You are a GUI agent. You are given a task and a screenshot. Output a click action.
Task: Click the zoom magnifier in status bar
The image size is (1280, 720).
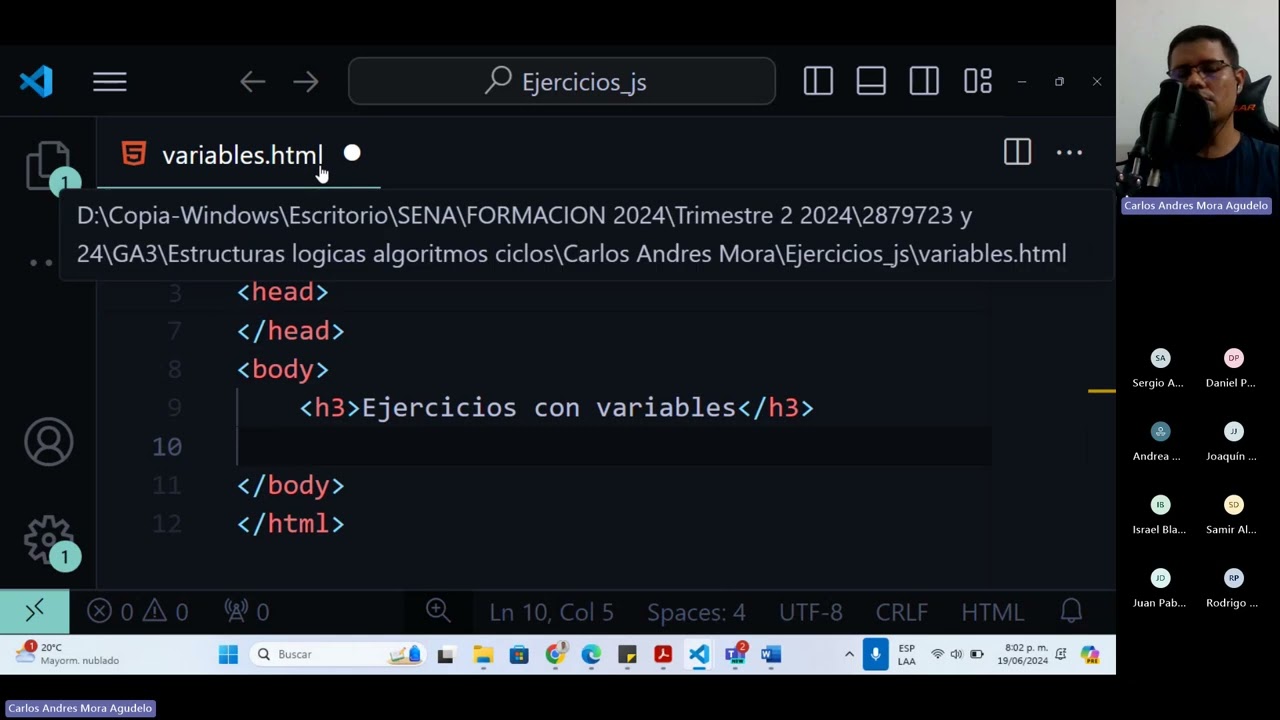pyautogui.click(x=437, y=610)
